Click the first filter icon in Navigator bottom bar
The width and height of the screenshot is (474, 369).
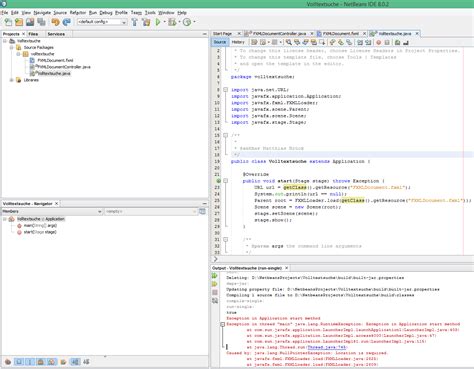coord(8,362)
